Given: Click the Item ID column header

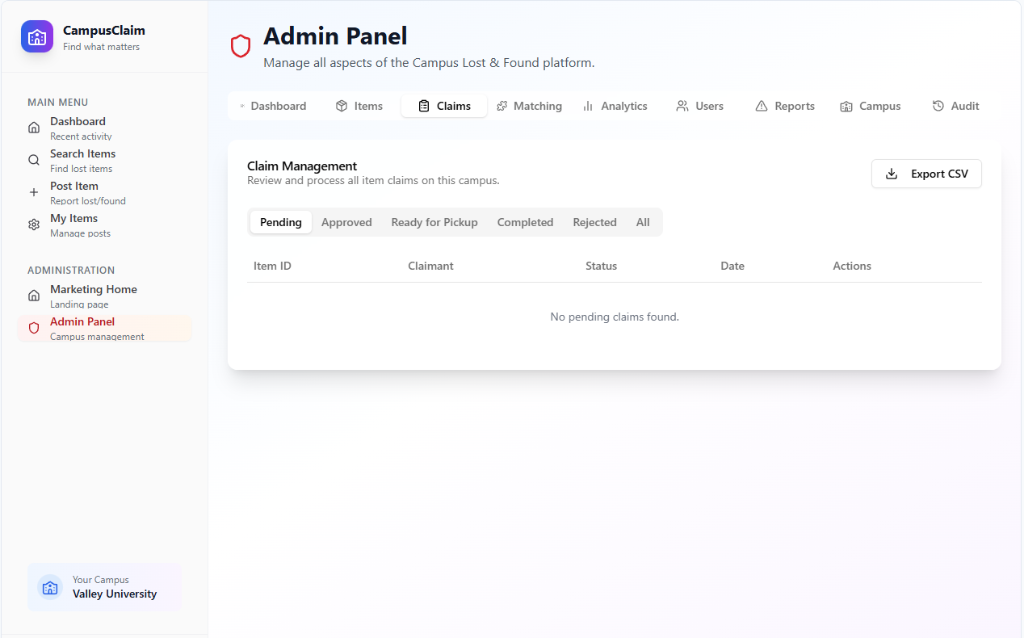Looking at the screenshot, I should pyautogui.click(x=272, y=266).
